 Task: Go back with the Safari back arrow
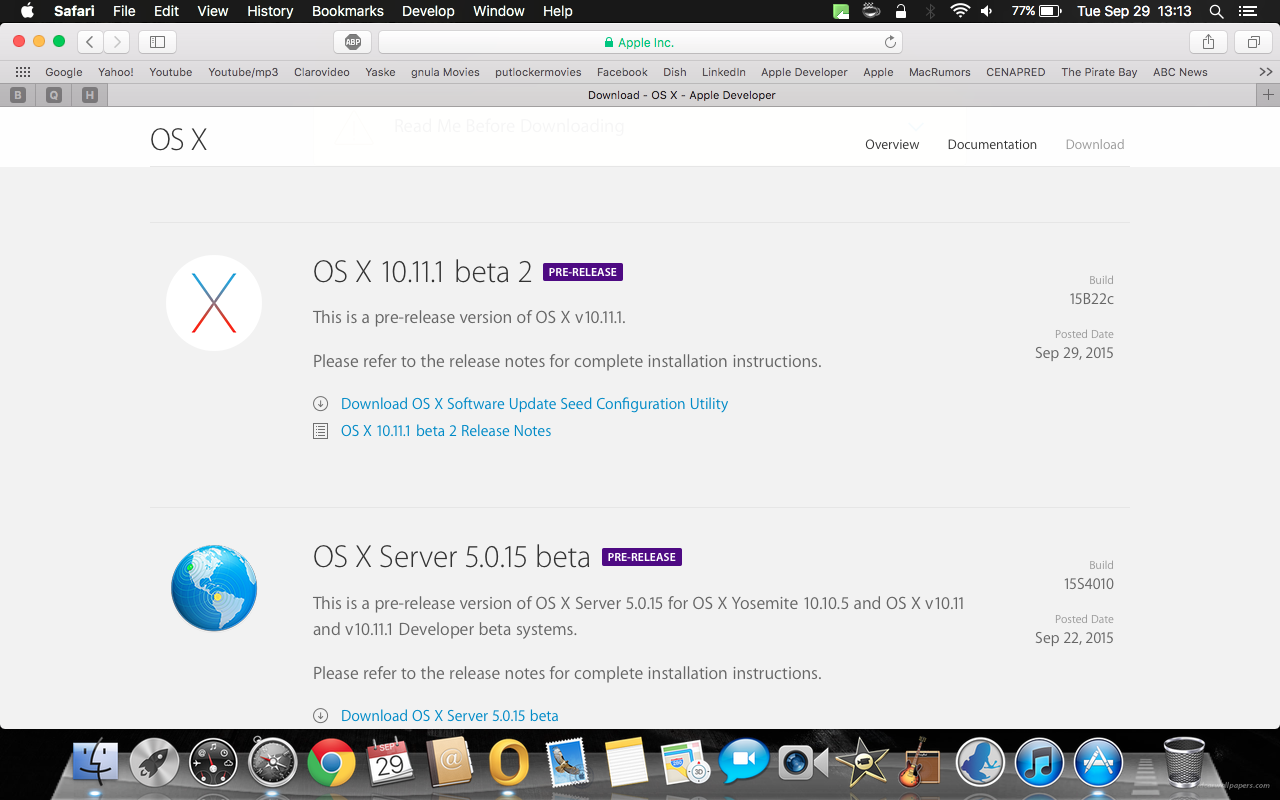pos(90,42)
